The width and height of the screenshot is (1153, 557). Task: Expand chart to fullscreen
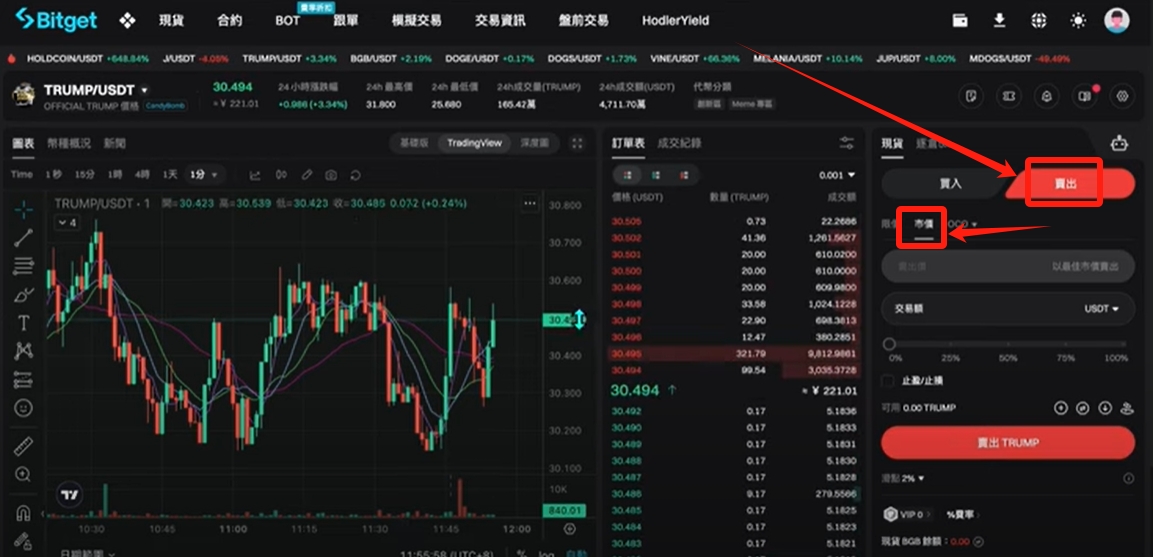tap(577, 143)
